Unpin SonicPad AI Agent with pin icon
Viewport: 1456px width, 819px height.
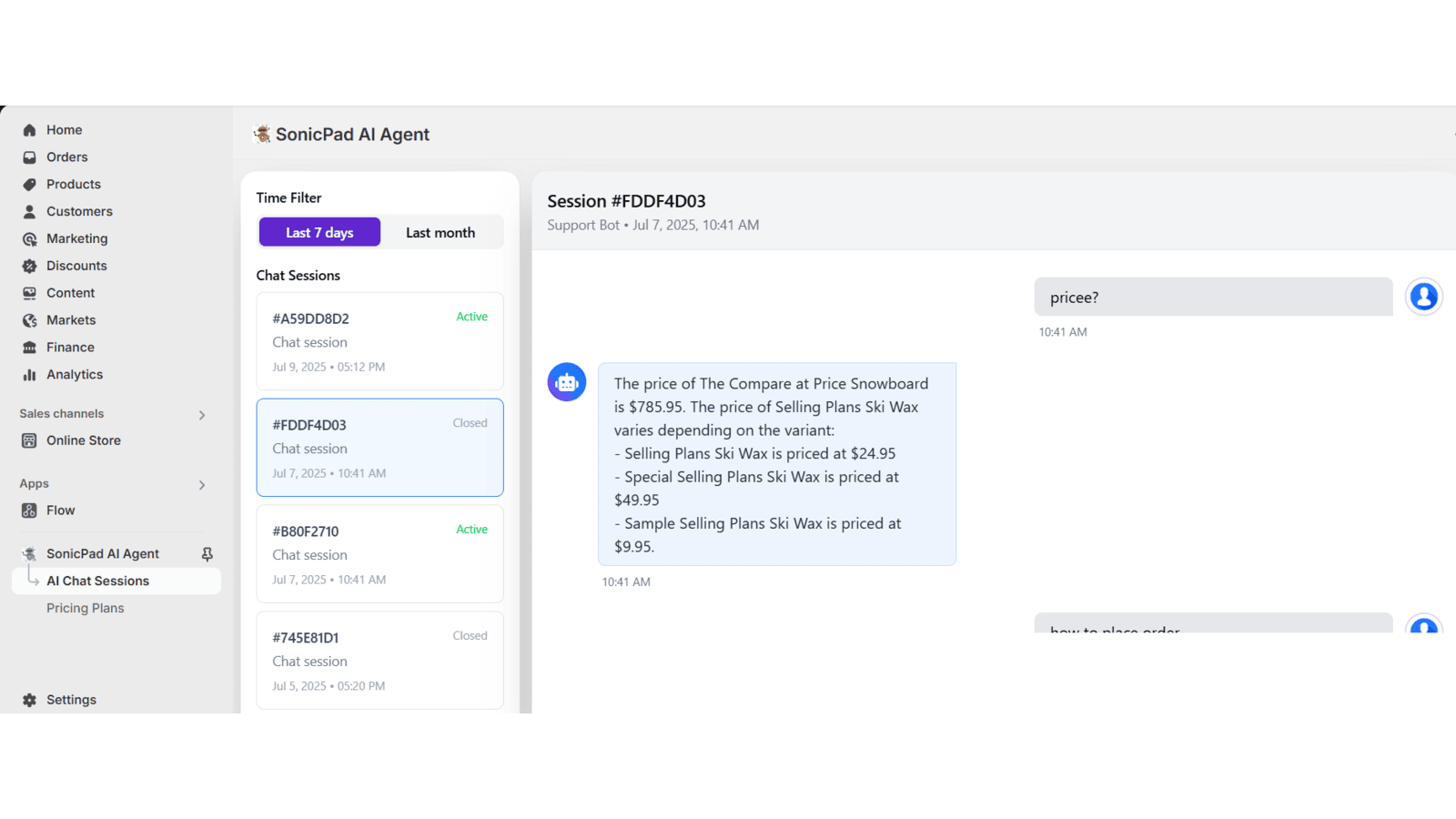[207, 554]
